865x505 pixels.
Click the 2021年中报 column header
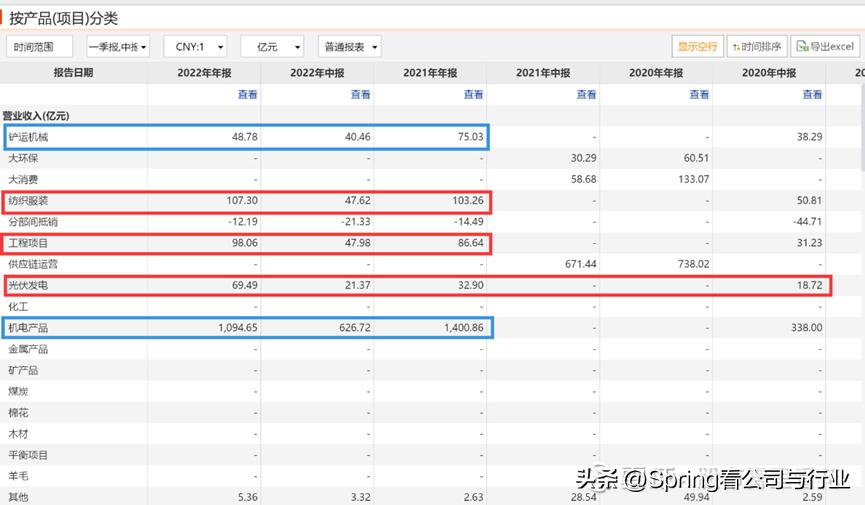543,73
